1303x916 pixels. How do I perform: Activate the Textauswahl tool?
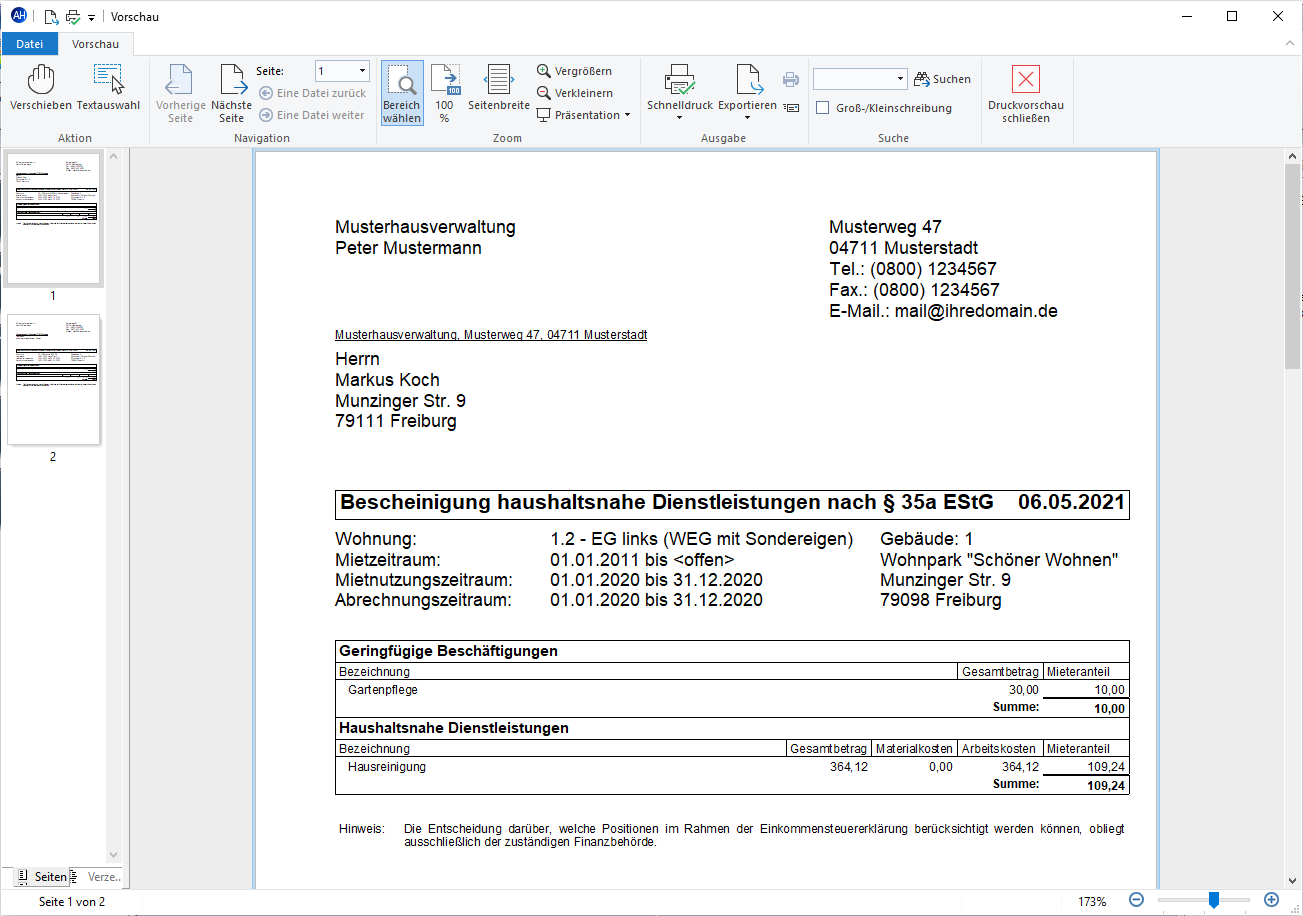click(108, 88)
